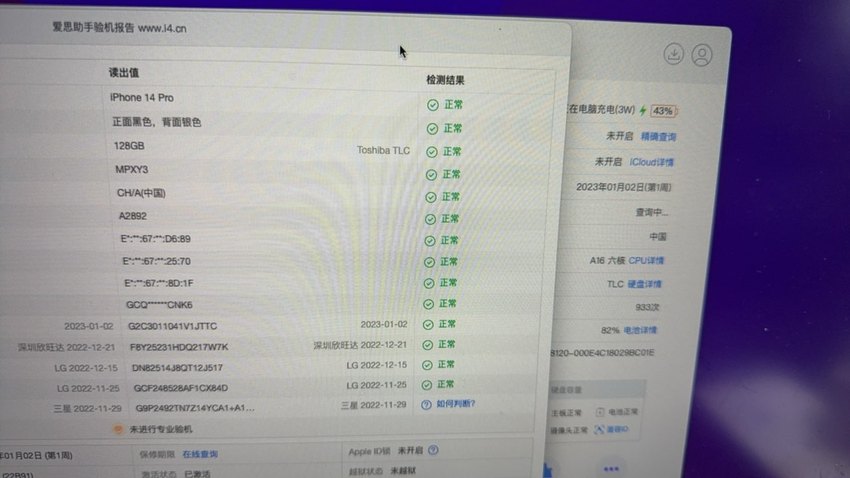Click the check icon on the 128GB row
850x478 pixels.
pyautogui.click(x=432, y=152)
